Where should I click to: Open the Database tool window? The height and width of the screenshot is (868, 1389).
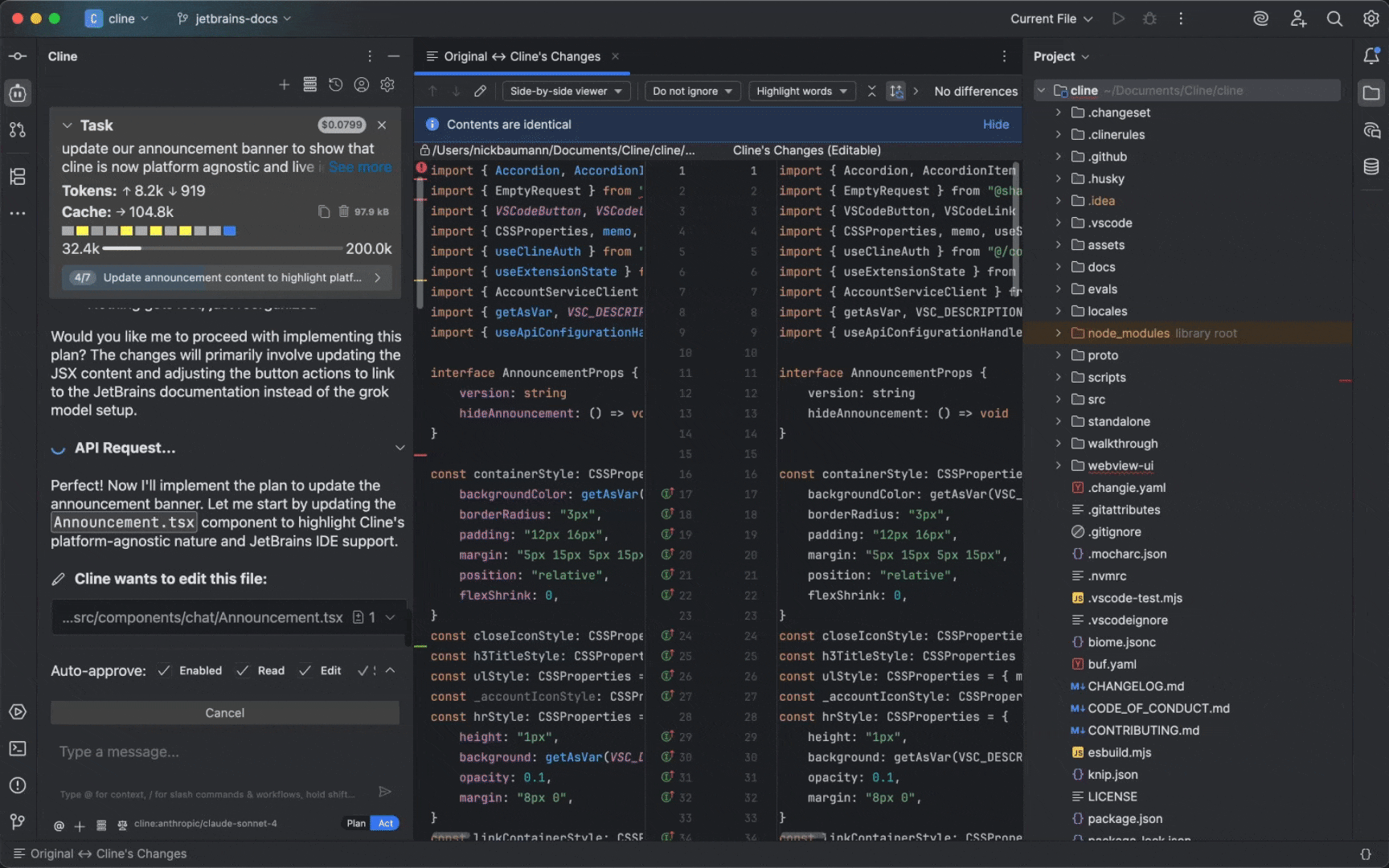point(1371,166)
